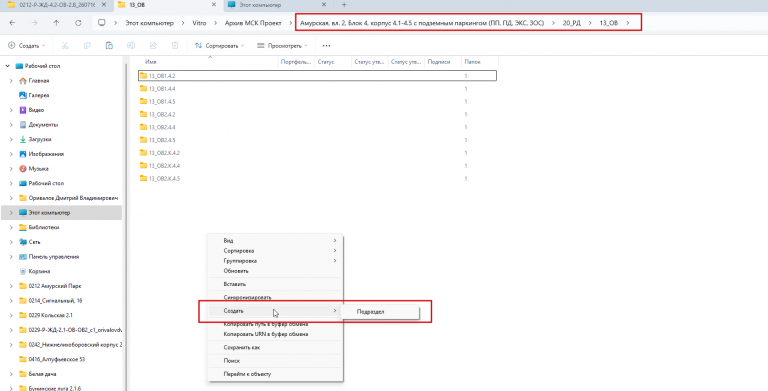Viewport: 768px width, 391px height.
Task: Open a new tab with plus icon
Action: [344, 5]
